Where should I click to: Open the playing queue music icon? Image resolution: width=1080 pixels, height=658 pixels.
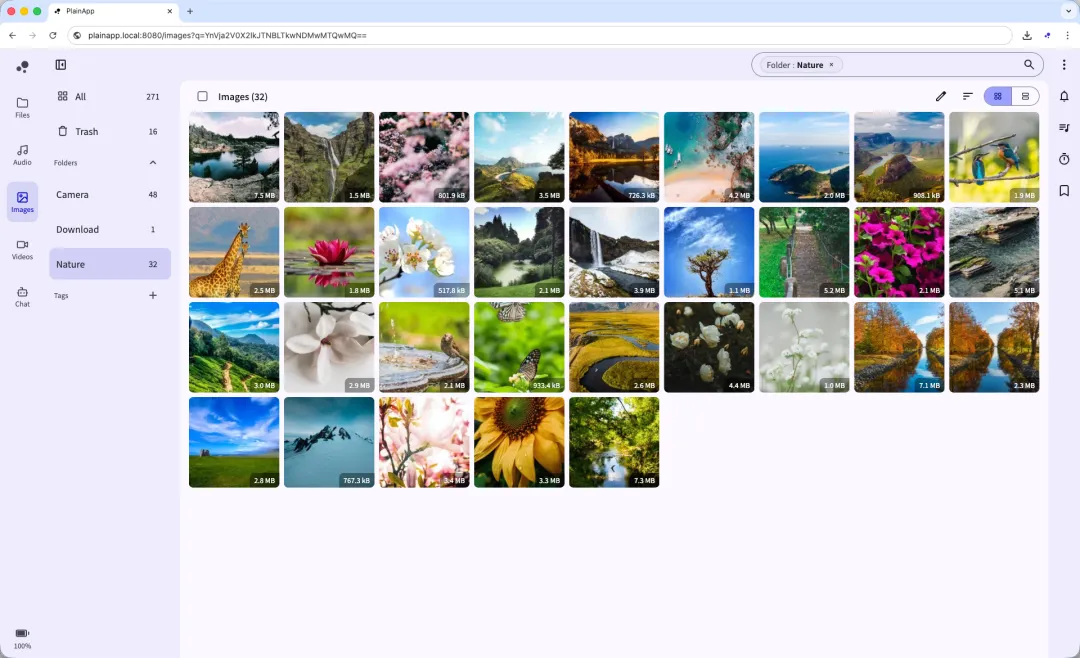tap(1063, 127)
